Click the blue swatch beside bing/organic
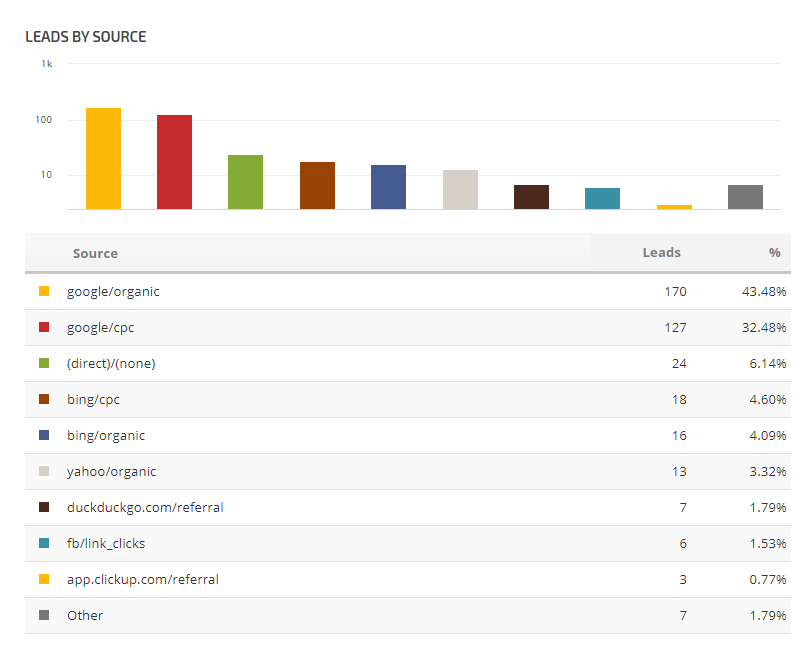The height and width of the screenshot is (662, 808). 44,435
